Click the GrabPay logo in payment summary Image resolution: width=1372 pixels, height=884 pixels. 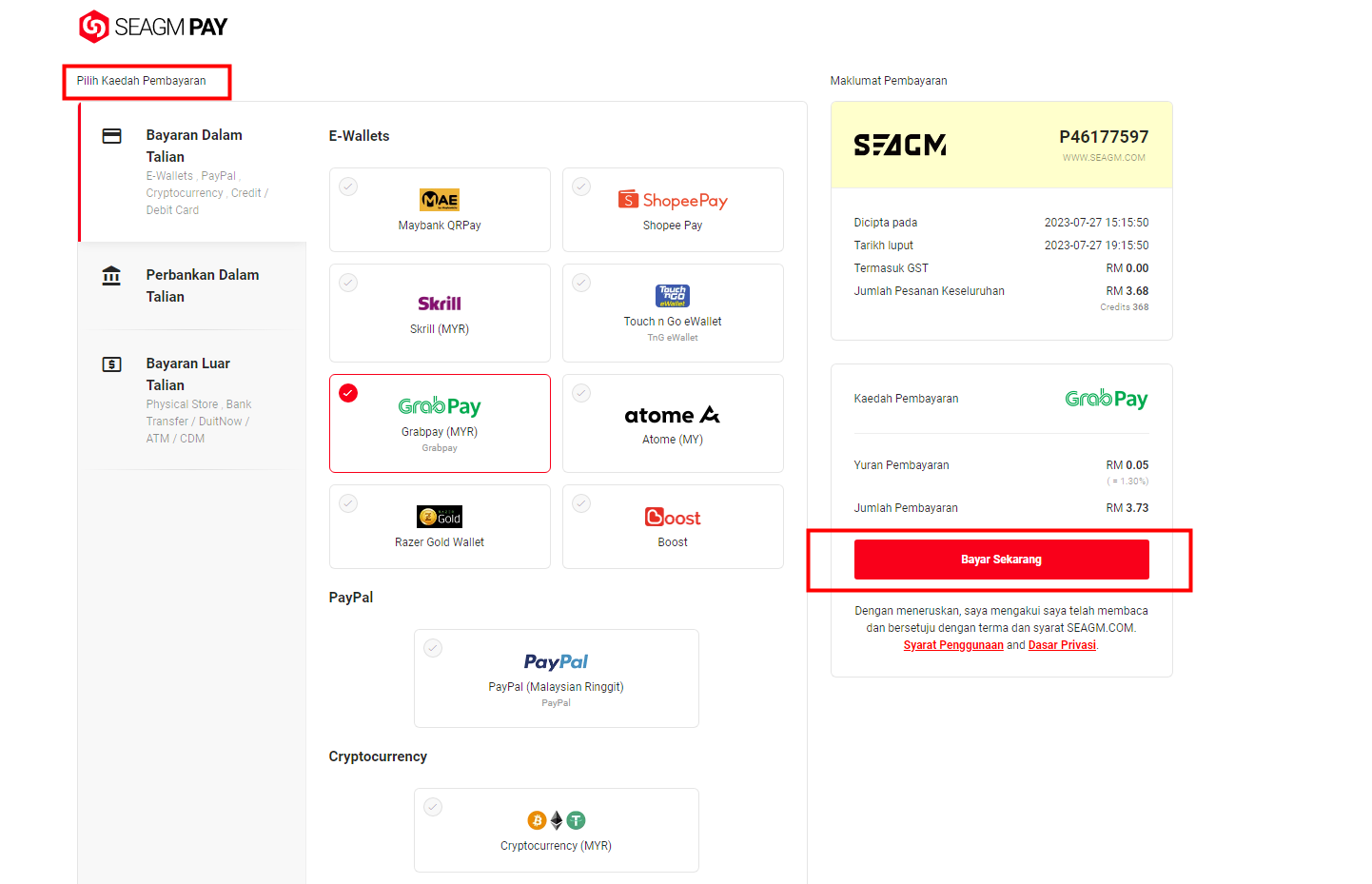1107,399
